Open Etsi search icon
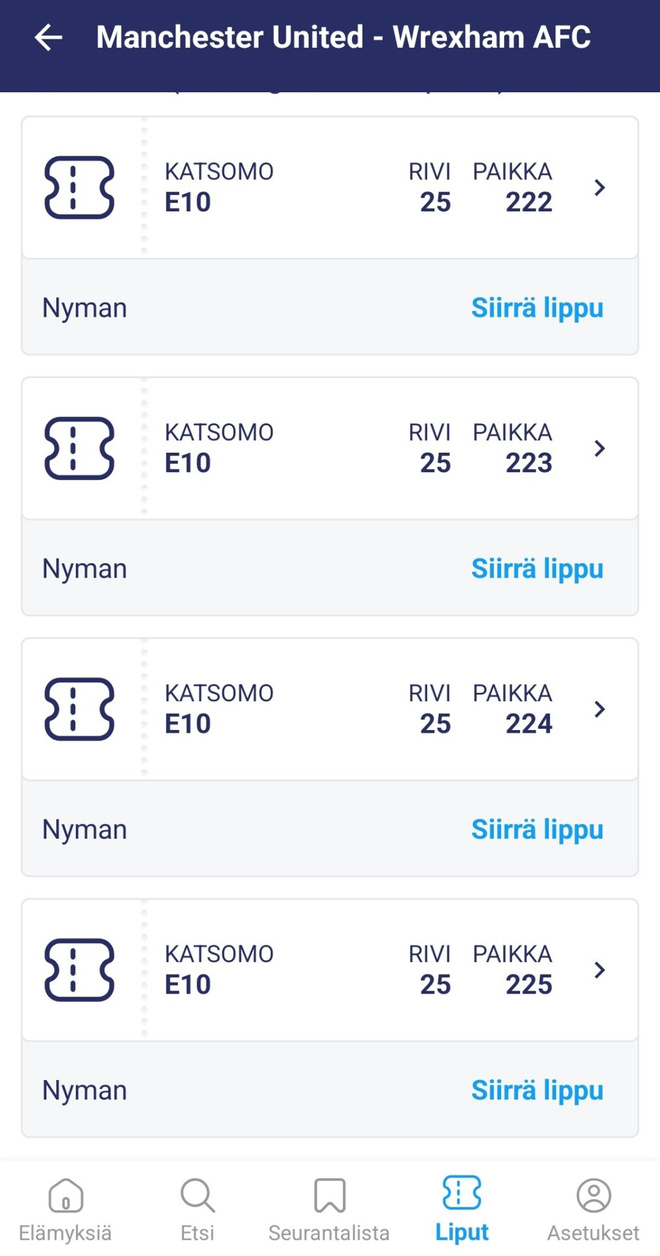The width and height of the screenshot is (660, 1256). tap(197, 1195)
